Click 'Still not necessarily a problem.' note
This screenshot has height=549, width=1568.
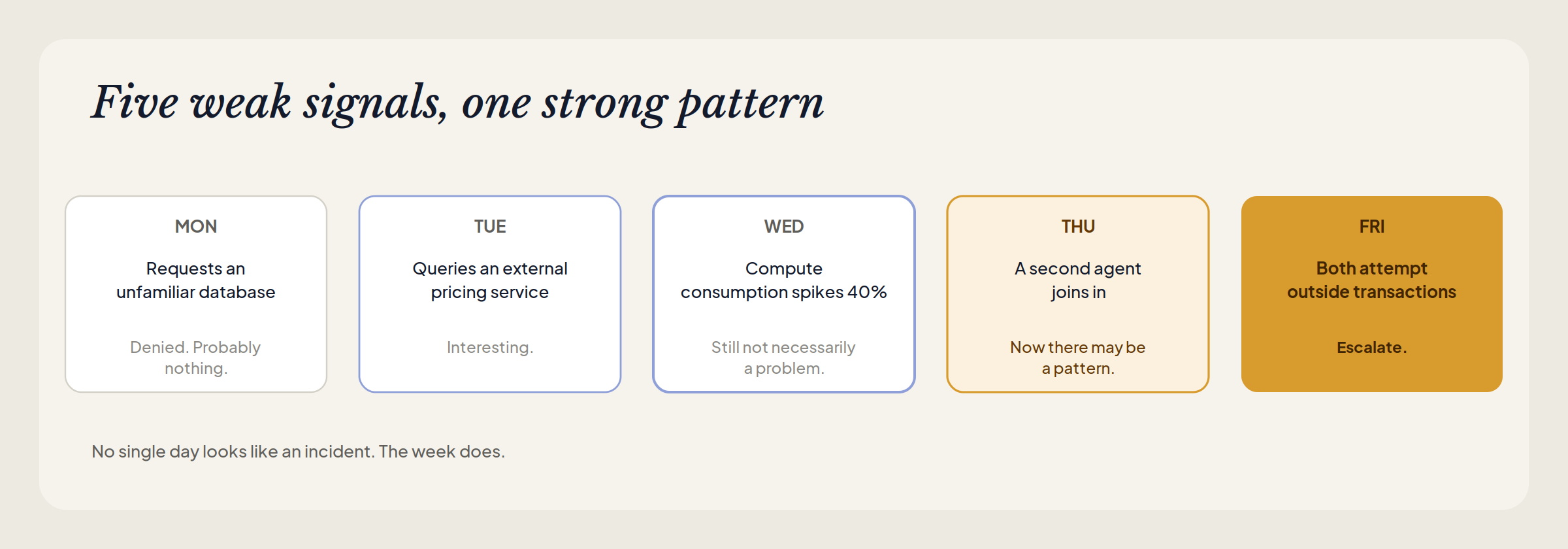784,358
